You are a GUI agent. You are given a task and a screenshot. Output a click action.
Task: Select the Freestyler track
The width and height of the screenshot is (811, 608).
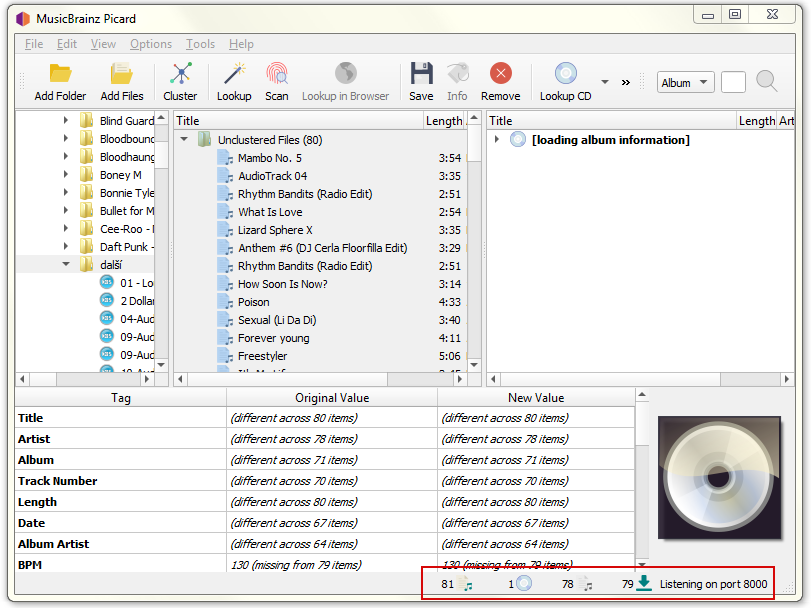pyautogui.click(x=262, y=356)
